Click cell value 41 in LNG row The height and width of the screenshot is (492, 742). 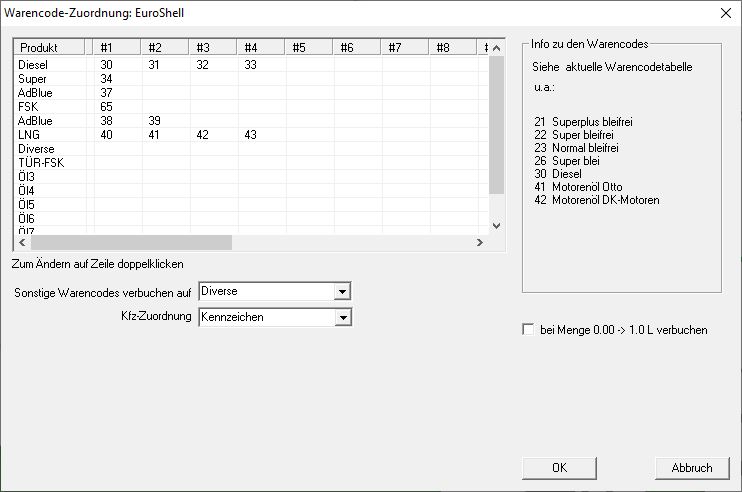pyautogui.click(x=154, y=135)
